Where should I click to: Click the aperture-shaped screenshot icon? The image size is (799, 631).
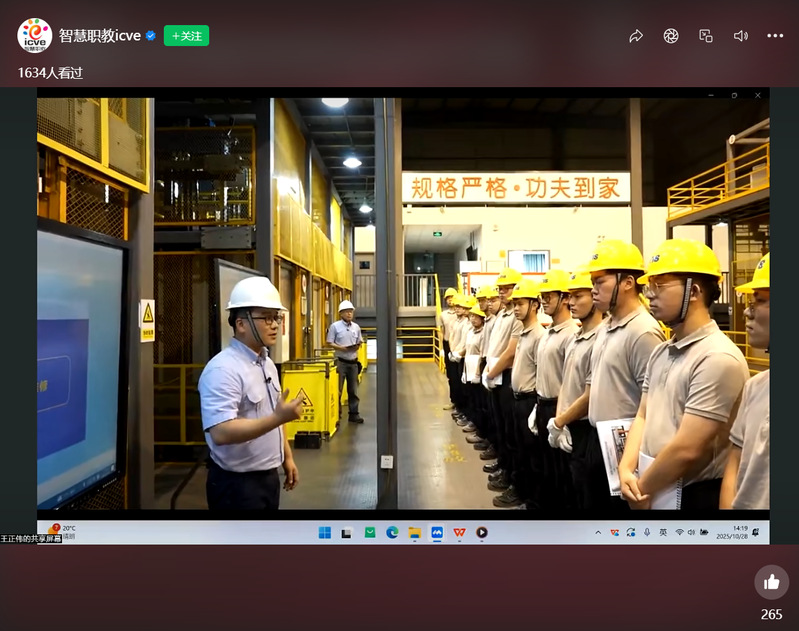(671, 36)
